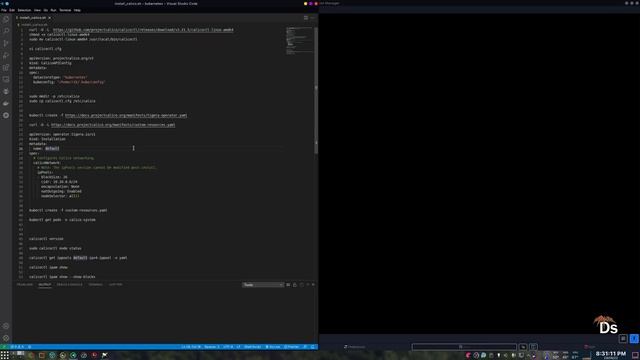This screenshot has height=360, width=640.
Task: Maximize the bottom panel size
Action: click(308, 284)
